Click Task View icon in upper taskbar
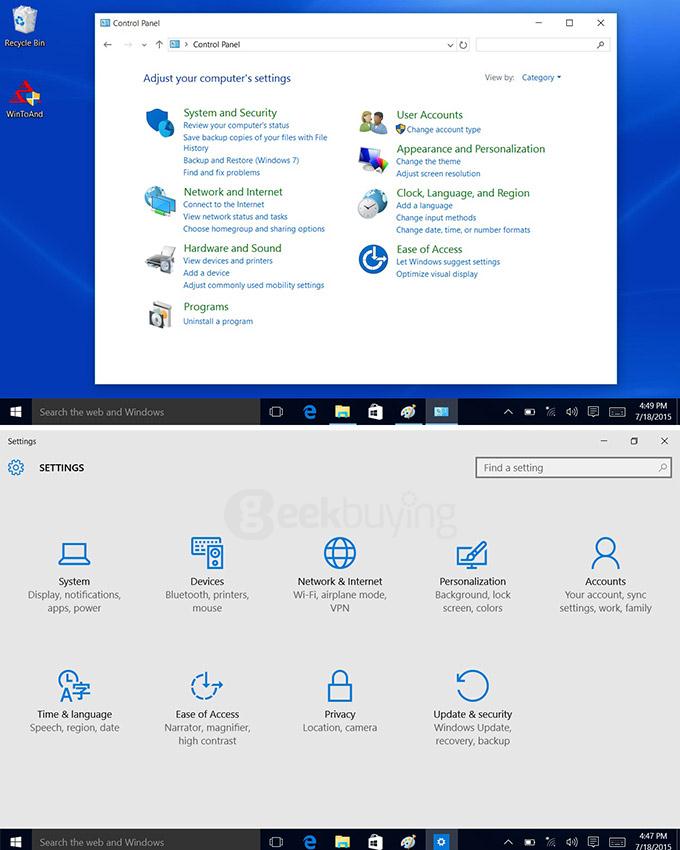680x850 pixels. (x=276, y=412)
